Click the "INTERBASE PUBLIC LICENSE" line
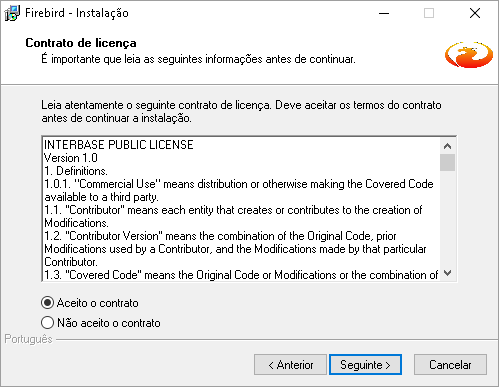499x387 pixels. pos(119,145)
